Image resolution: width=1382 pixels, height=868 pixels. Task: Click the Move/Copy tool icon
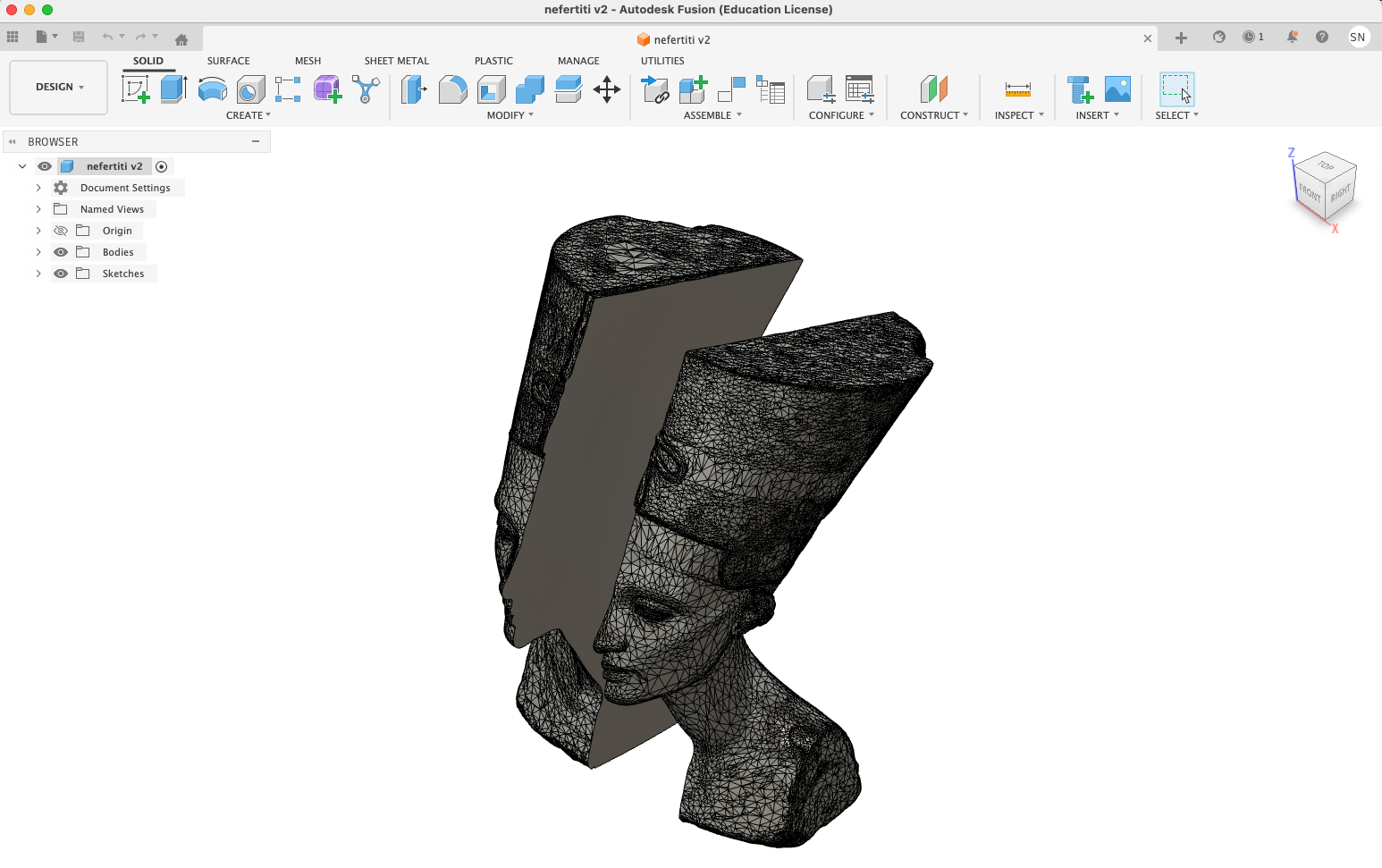pyautogui.click(x=607, y=89)
